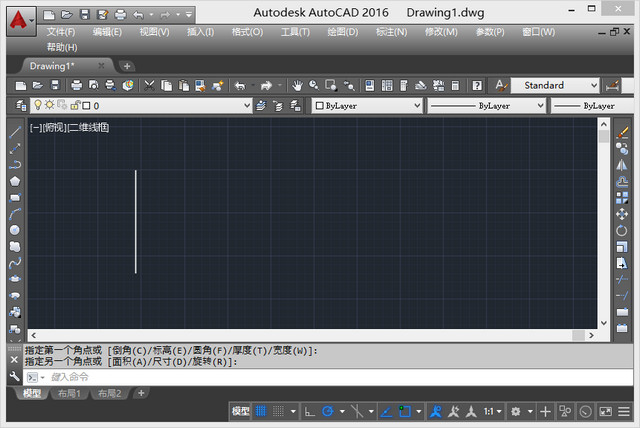This screenshot has height=428, width=640.
Task: Toggle the drawing grid display
Action: 261,411
